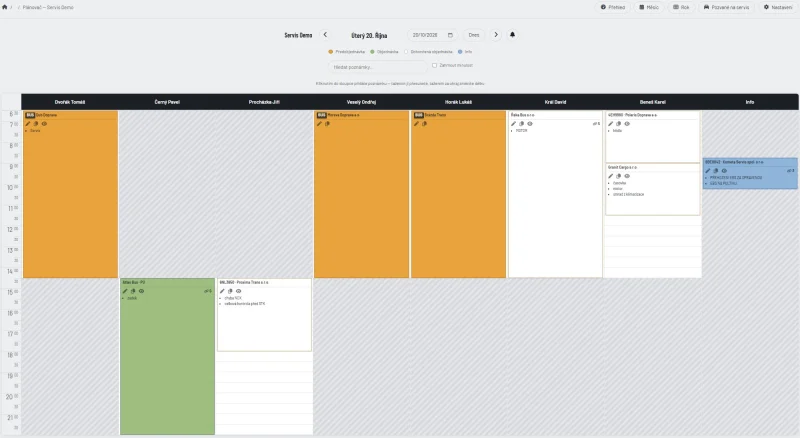Toggle eye icon on Proxima Trans card
The image size is (800, 438).
tap(238, 291)
